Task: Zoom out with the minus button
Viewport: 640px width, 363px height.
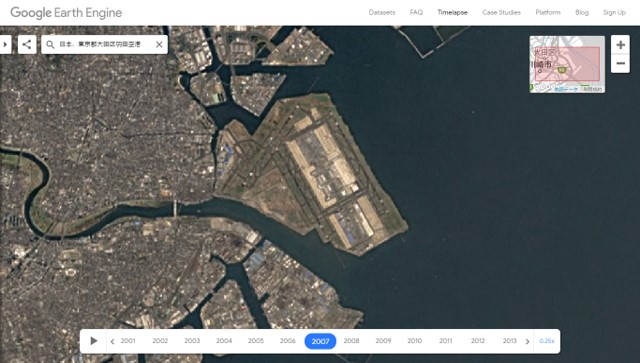Action: (x=620, y=63)
